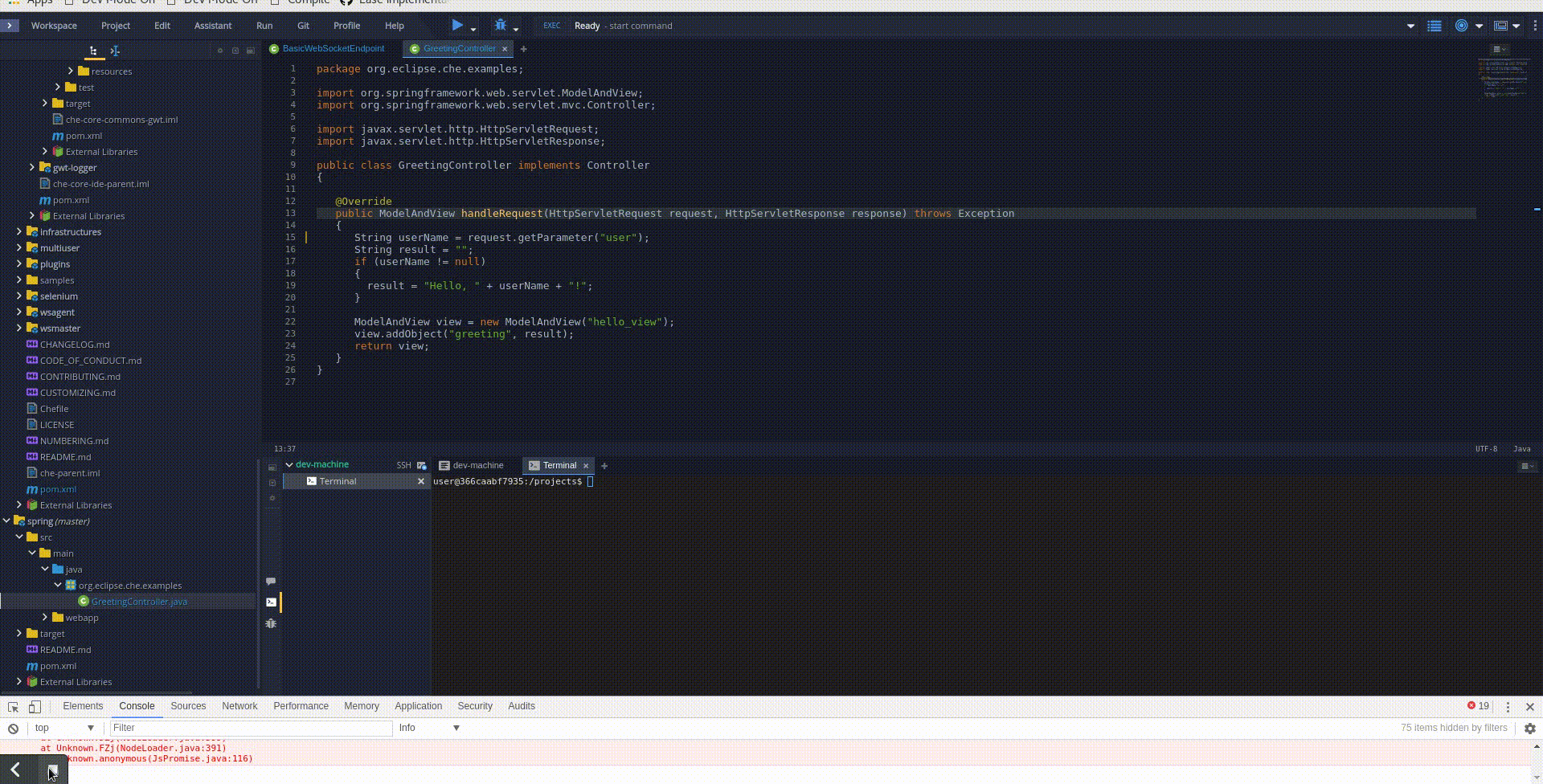Image resolution: width=1543 pixels, height=784 pixels.
Task: Clear the DevTools console
Action: click(14, 729)
